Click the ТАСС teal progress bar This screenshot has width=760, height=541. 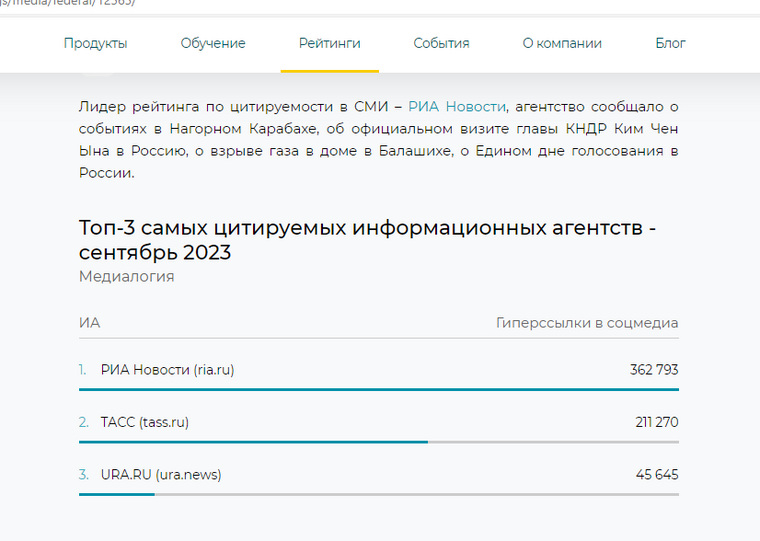pyautogui.click(x=253, y=442)
